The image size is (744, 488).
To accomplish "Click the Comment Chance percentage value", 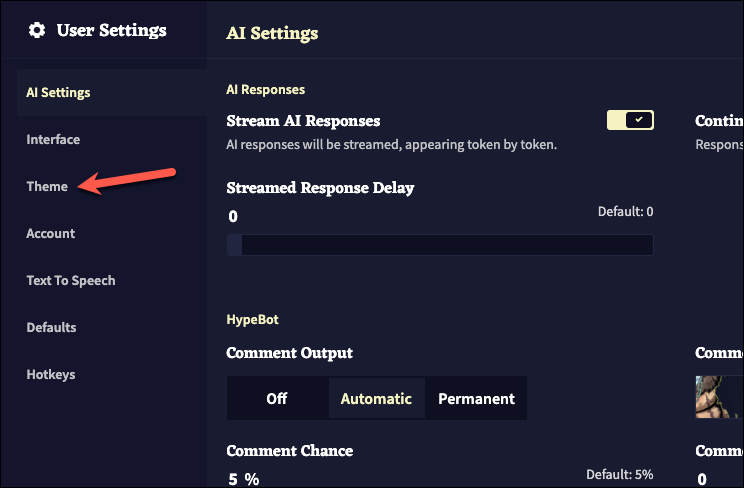I will (243, 479).
